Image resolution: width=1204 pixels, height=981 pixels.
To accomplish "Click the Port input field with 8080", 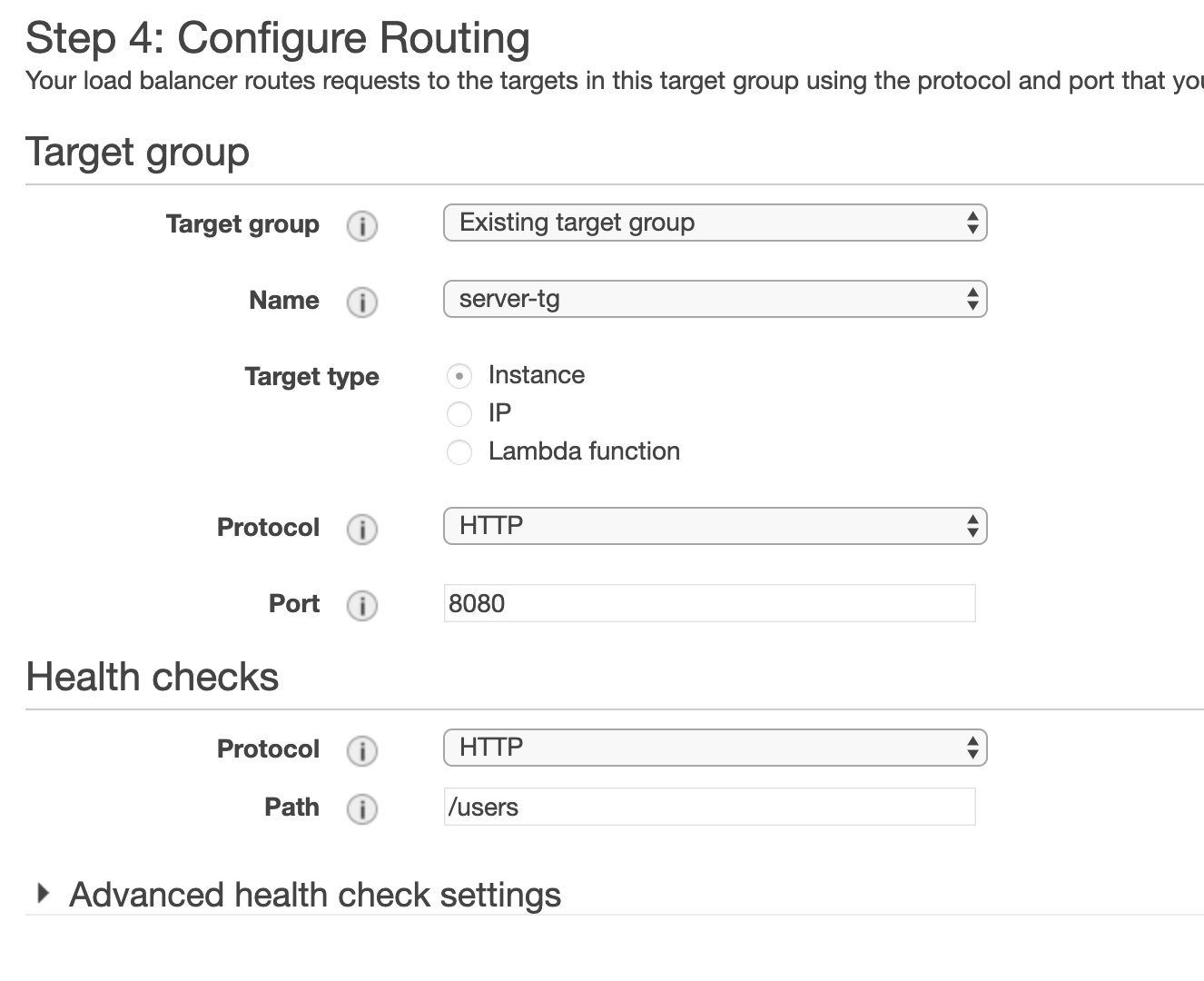I will pos(709,604).
